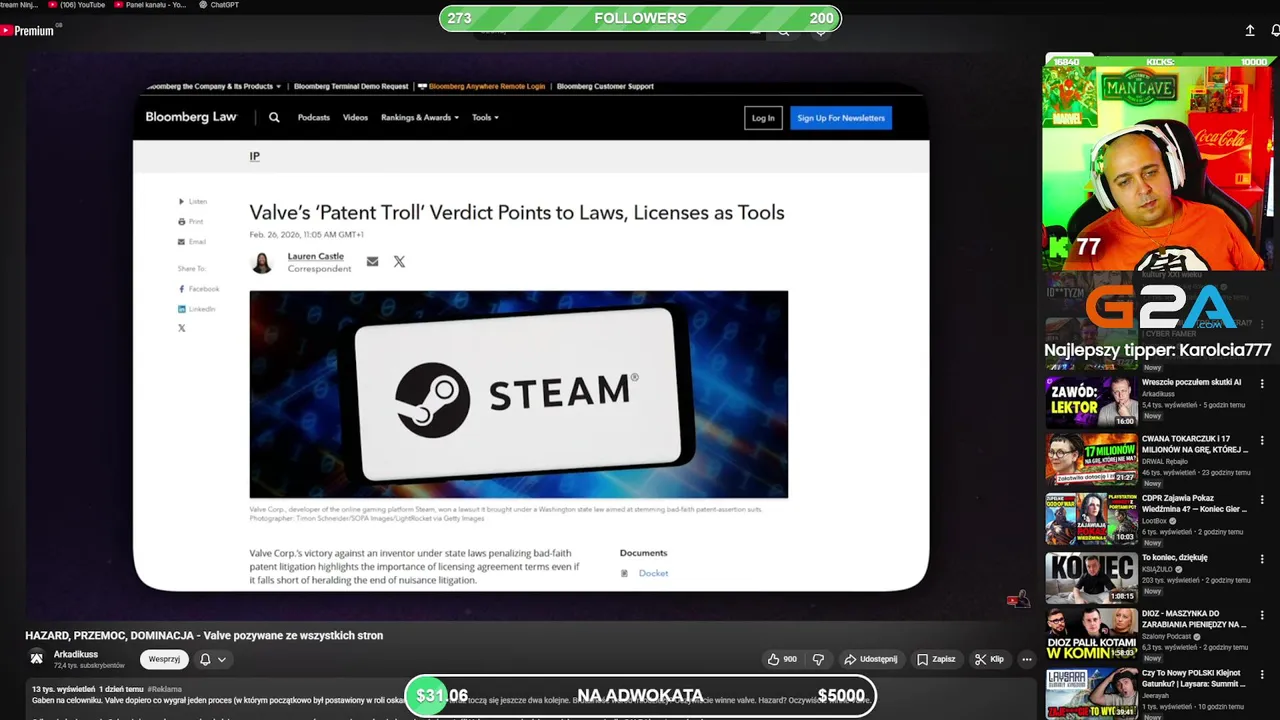
Task: Open options for "To koniec, dziękuję" video
Action: (x=1262, y=559)
